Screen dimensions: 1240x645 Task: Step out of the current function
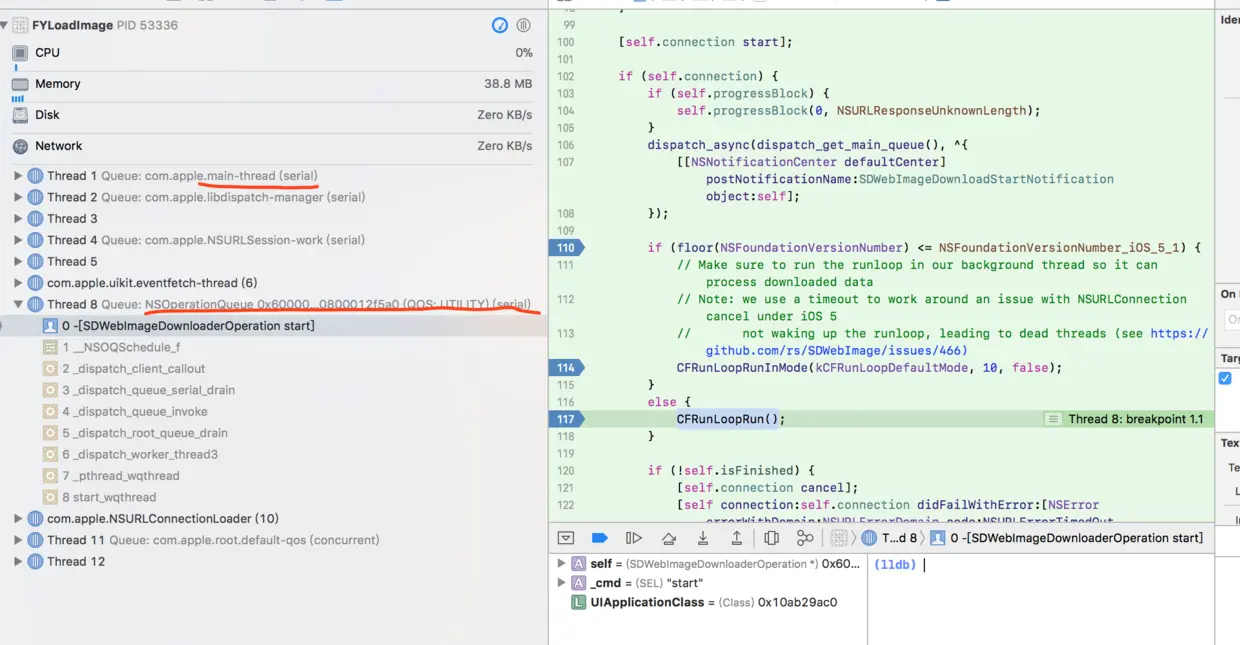(737, 538)
